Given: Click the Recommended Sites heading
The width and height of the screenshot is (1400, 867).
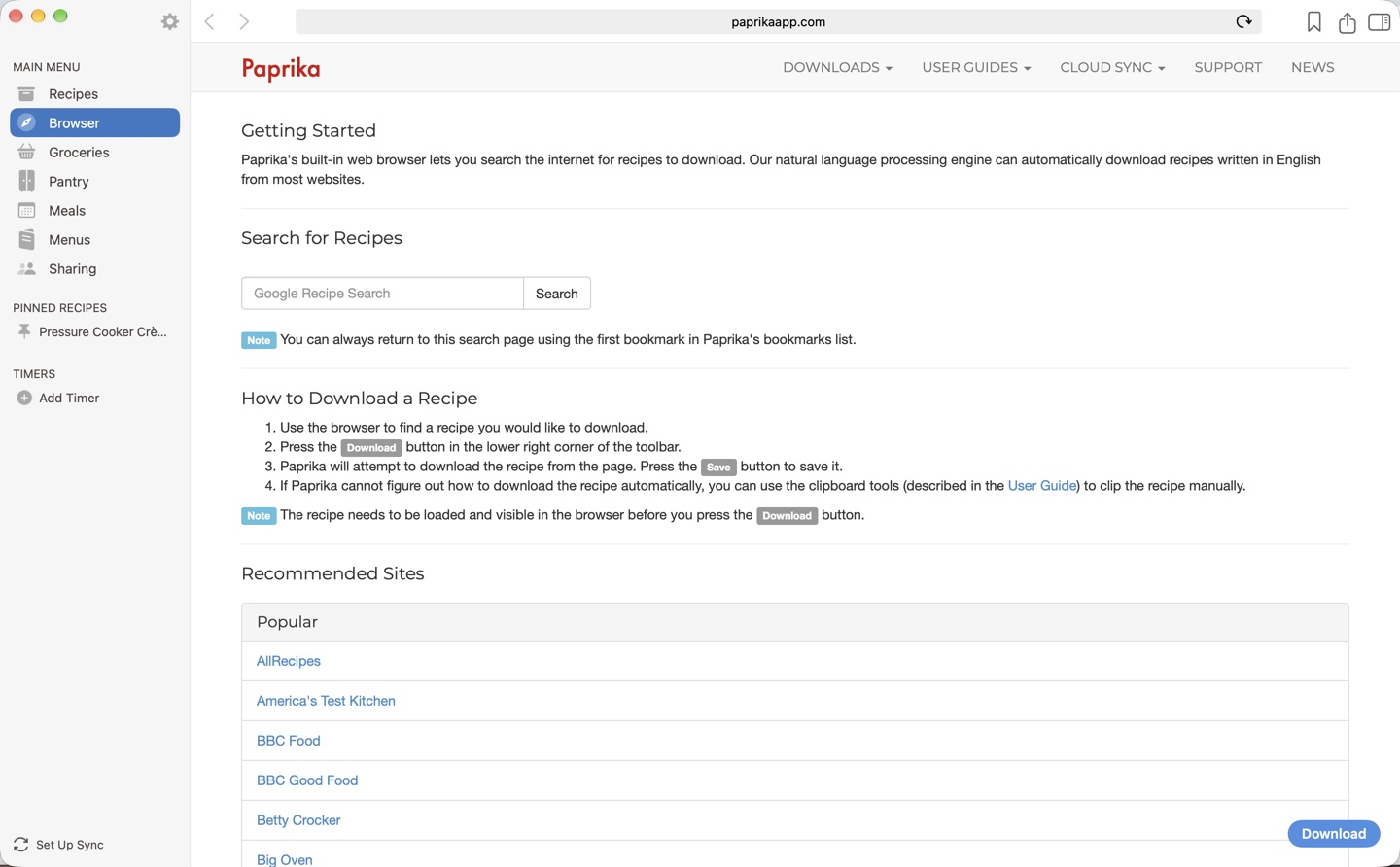Looking at the screenshot, I should 332,573.
